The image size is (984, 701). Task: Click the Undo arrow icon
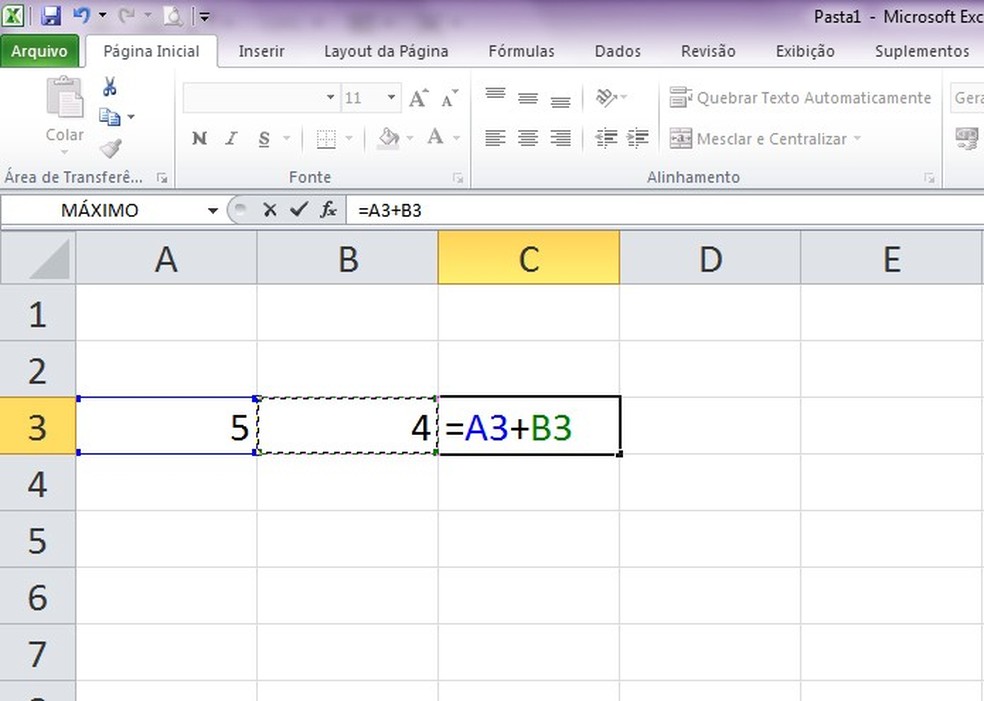(82, 15)
